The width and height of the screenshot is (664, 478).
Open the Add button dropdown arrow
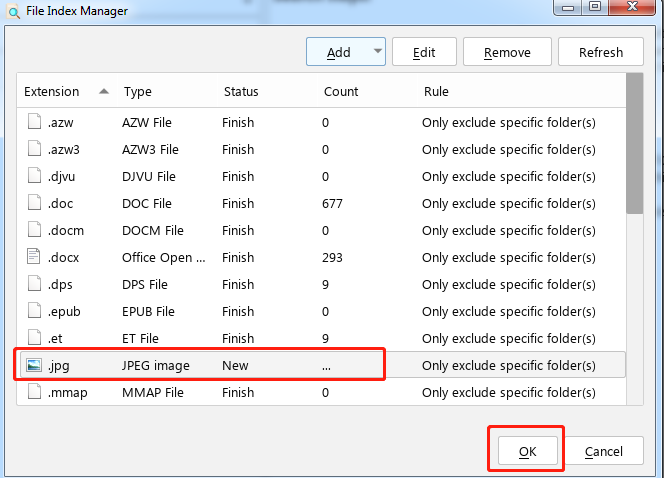tap(378, 51)
